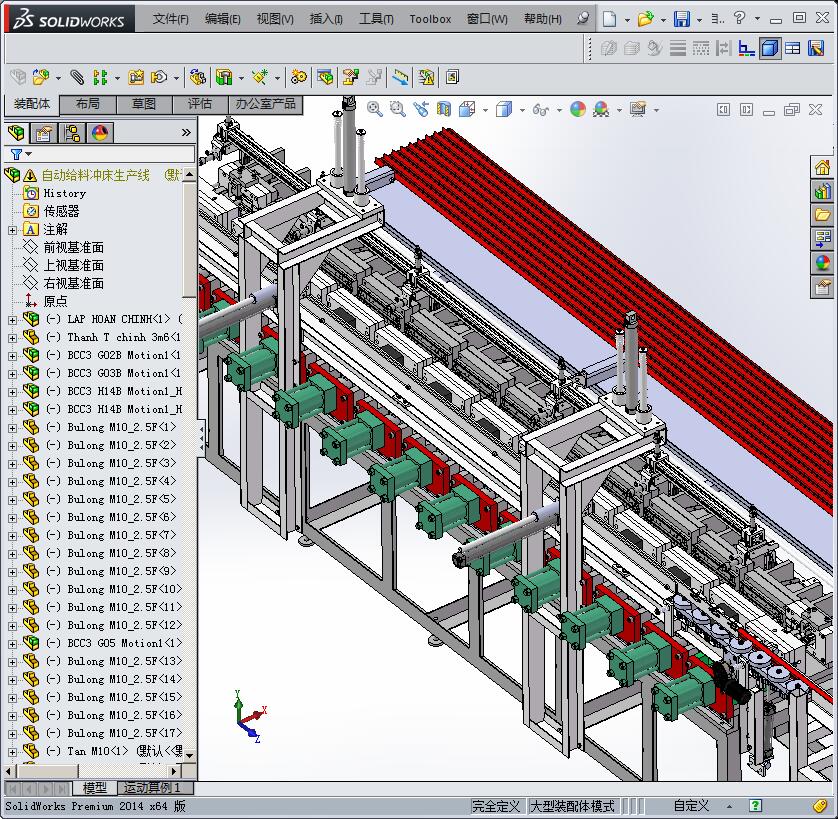Viewport: 838px width, 819px height.
Task: Switch to the 评估 tab
Action: coord(199,104)
